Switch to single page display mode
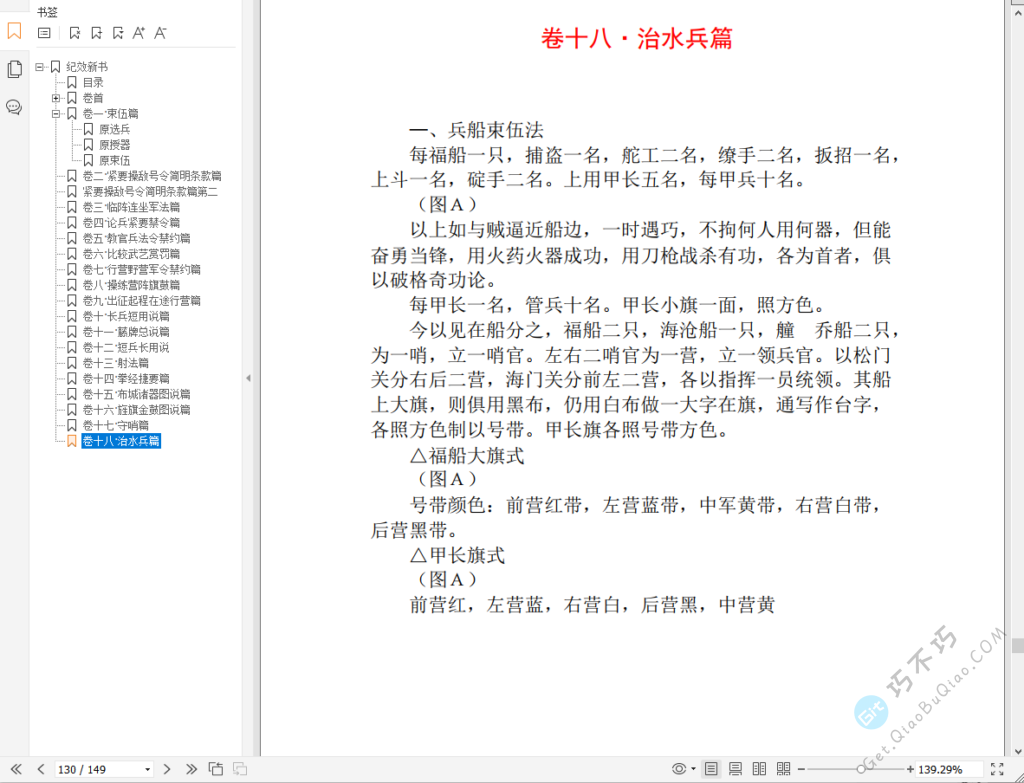1024x783 pixels. point(711,770)
